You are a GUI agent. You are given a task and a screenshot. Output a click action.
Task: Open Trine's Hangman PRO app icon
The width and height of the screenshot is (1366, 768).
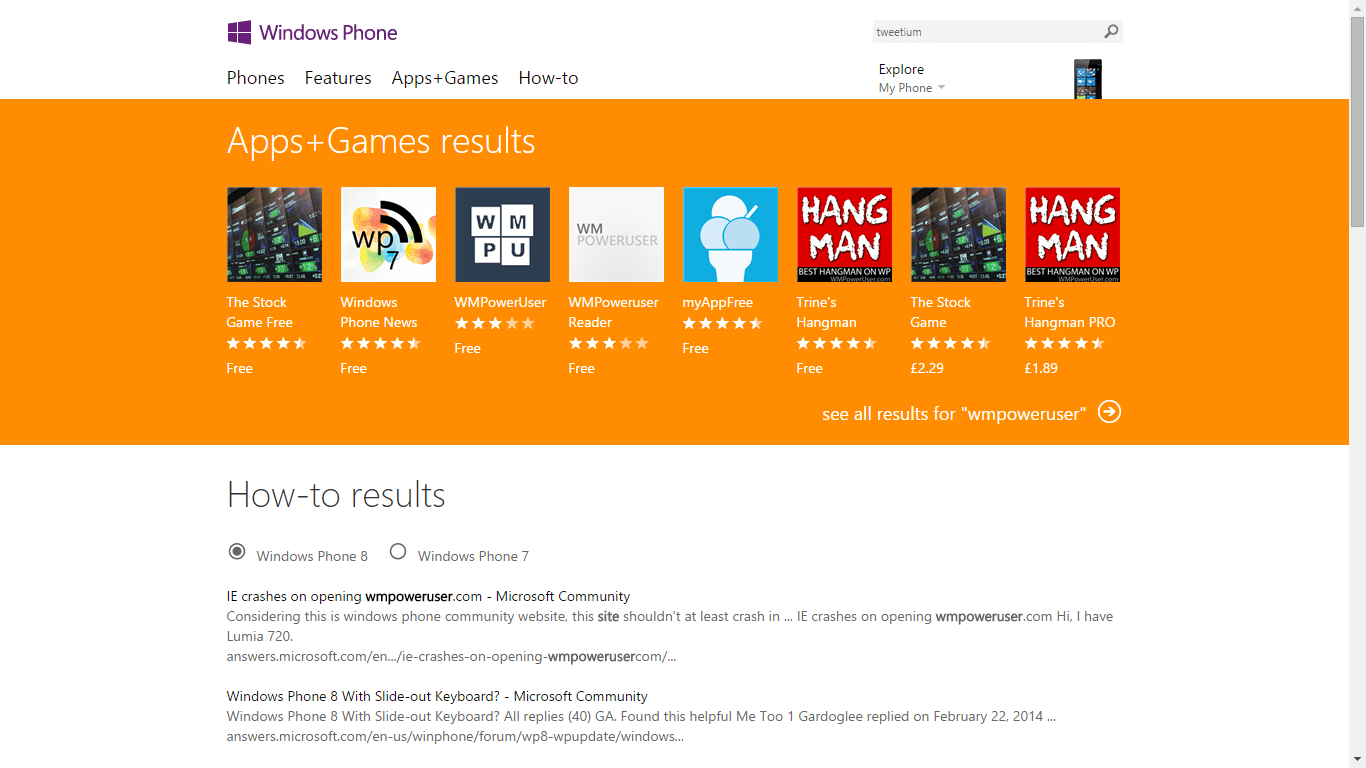[1072, 235]
